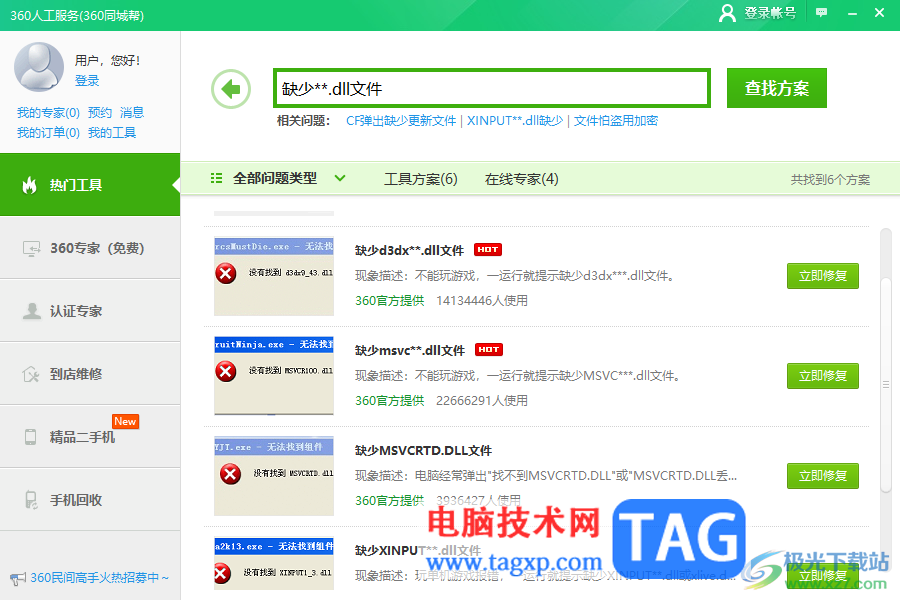The height and width of the screenshot is (600, 900).
Task: Expand the 全部问题类型 dropdown arrow
Action: coord(340,178)
